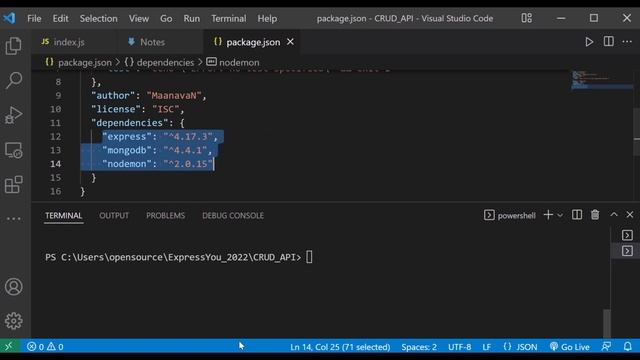
Task: Open Remote Explorer view
Action: [13, 150]
